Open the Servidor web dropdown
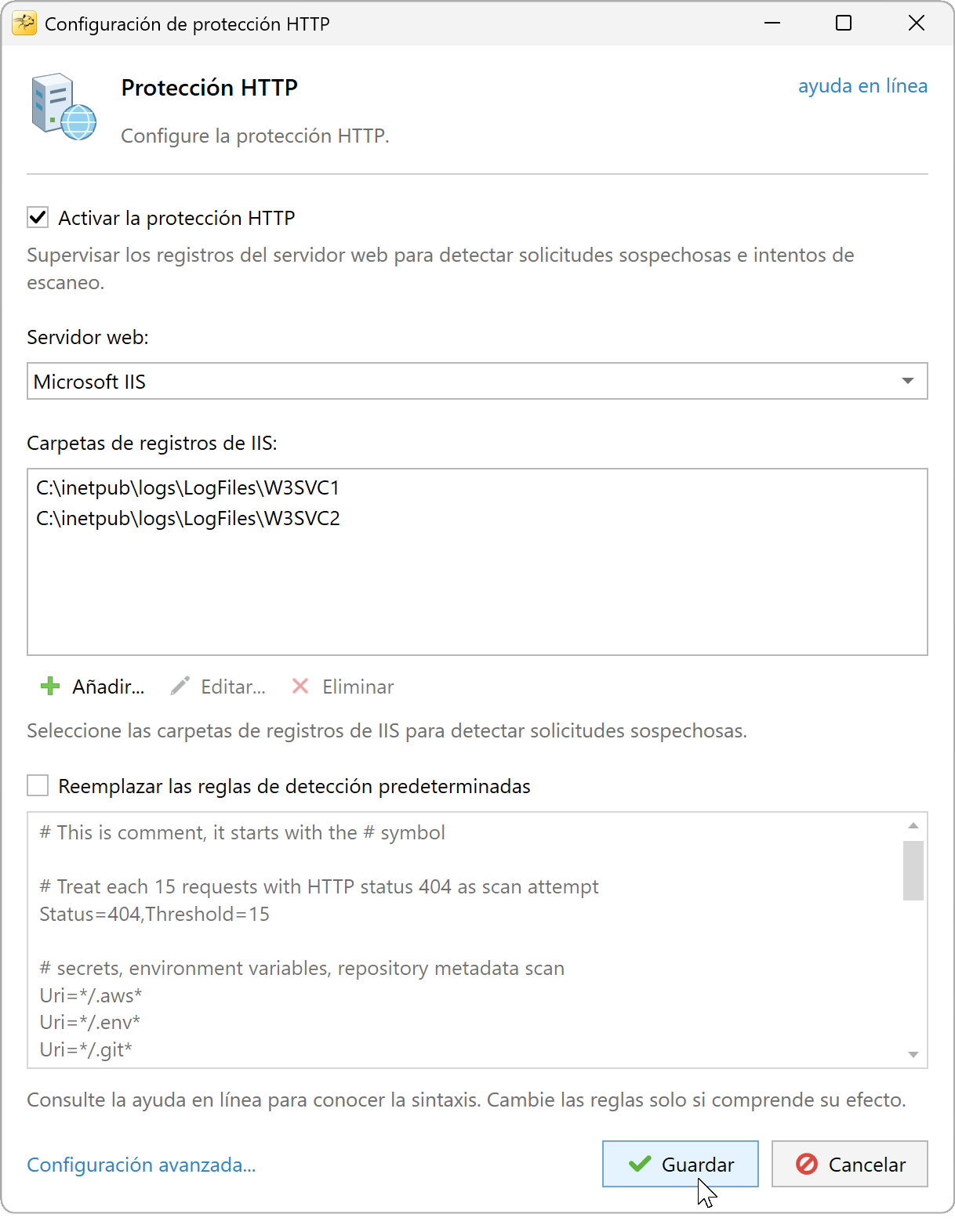This screenshot has height=1232, width=955. point(477,381)
